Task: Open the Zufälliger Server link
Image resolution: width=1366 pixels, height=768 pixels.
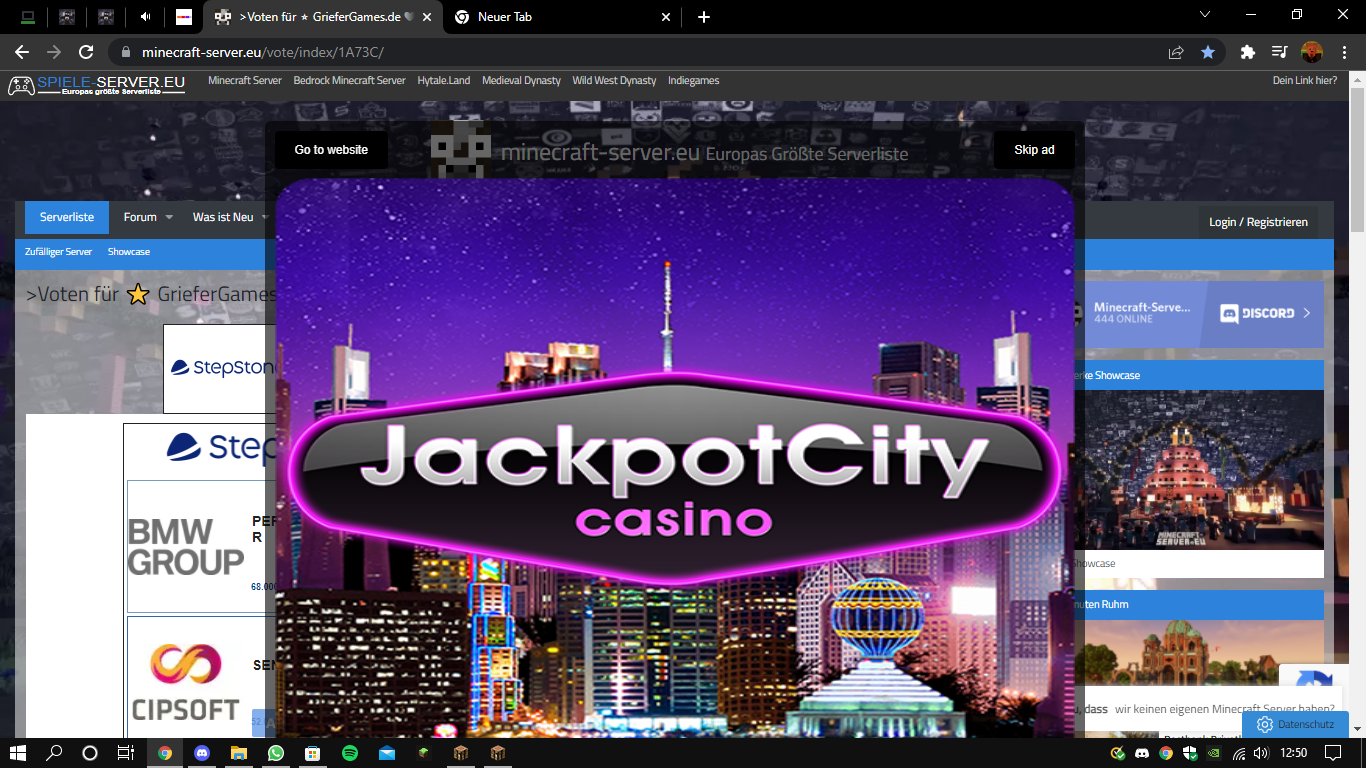Action: click(x=59, y=252)
